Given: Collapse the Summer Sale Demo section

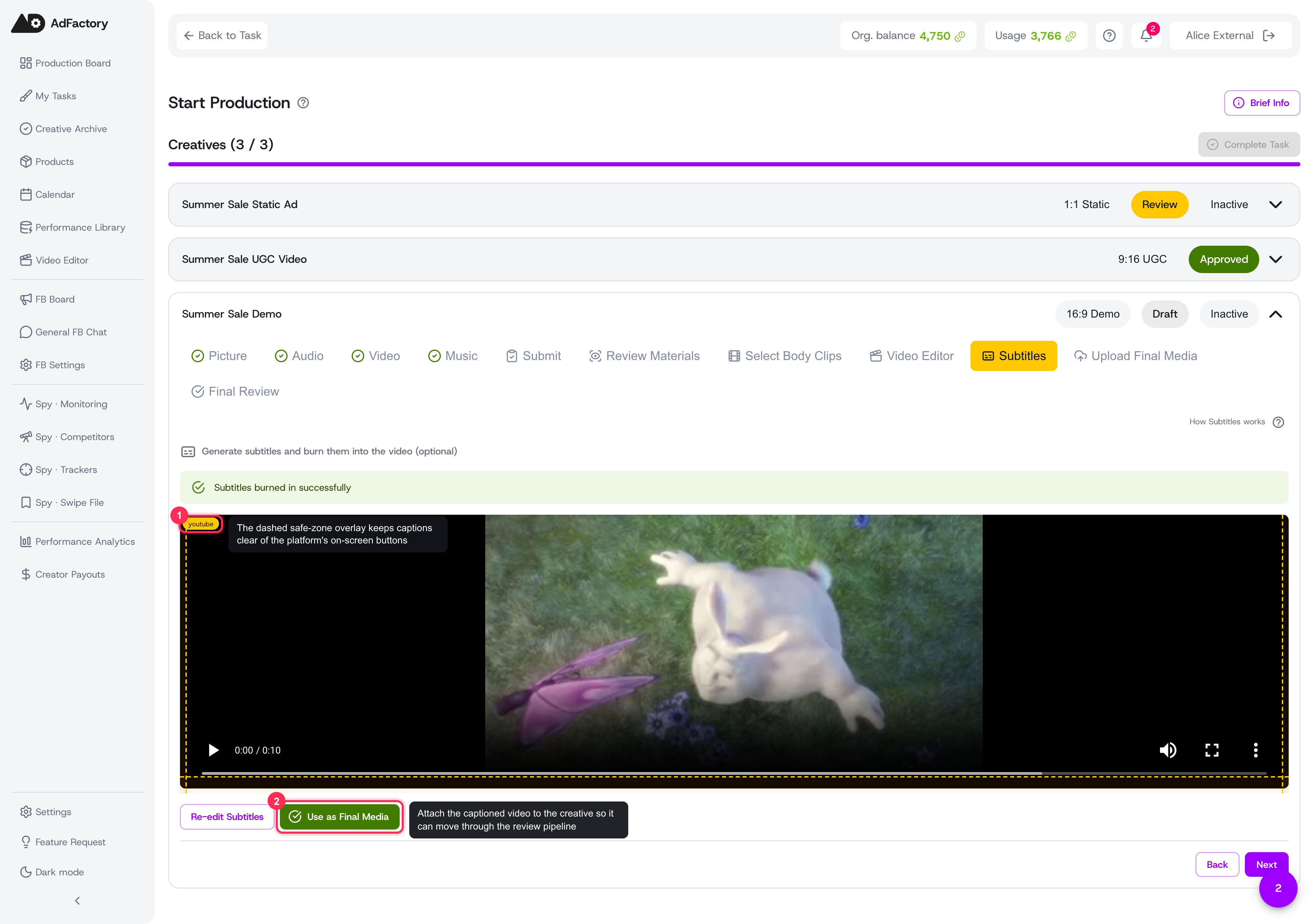Looking at the screenshot, I should click(1276, 314).
